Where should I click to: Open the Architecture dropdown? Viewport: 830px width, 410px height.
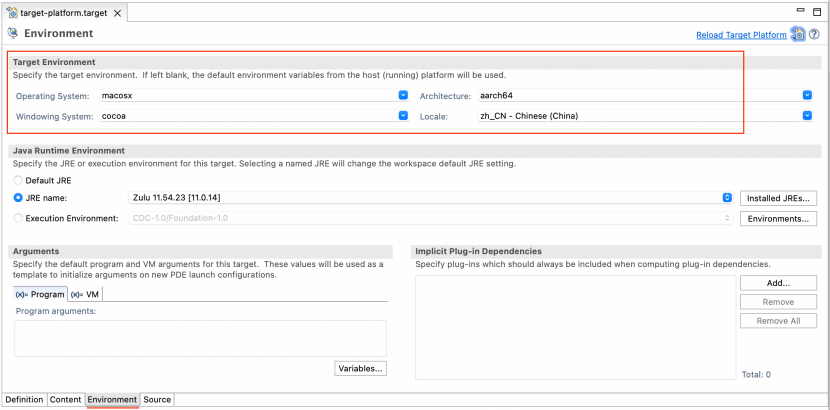[x=807, y=95]
